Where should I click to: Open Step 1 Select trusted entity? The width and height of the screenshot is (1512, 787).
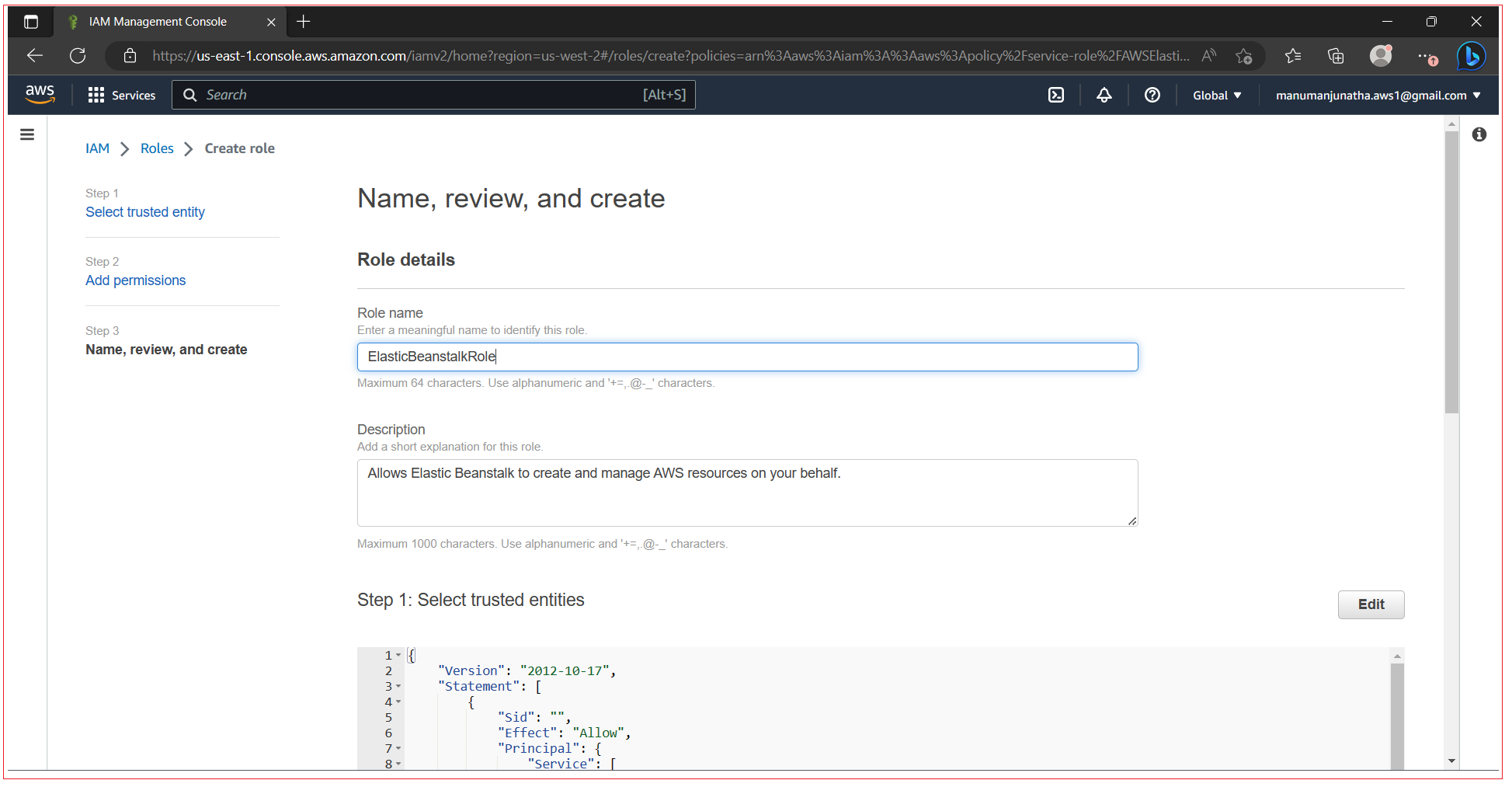point(145,212)
